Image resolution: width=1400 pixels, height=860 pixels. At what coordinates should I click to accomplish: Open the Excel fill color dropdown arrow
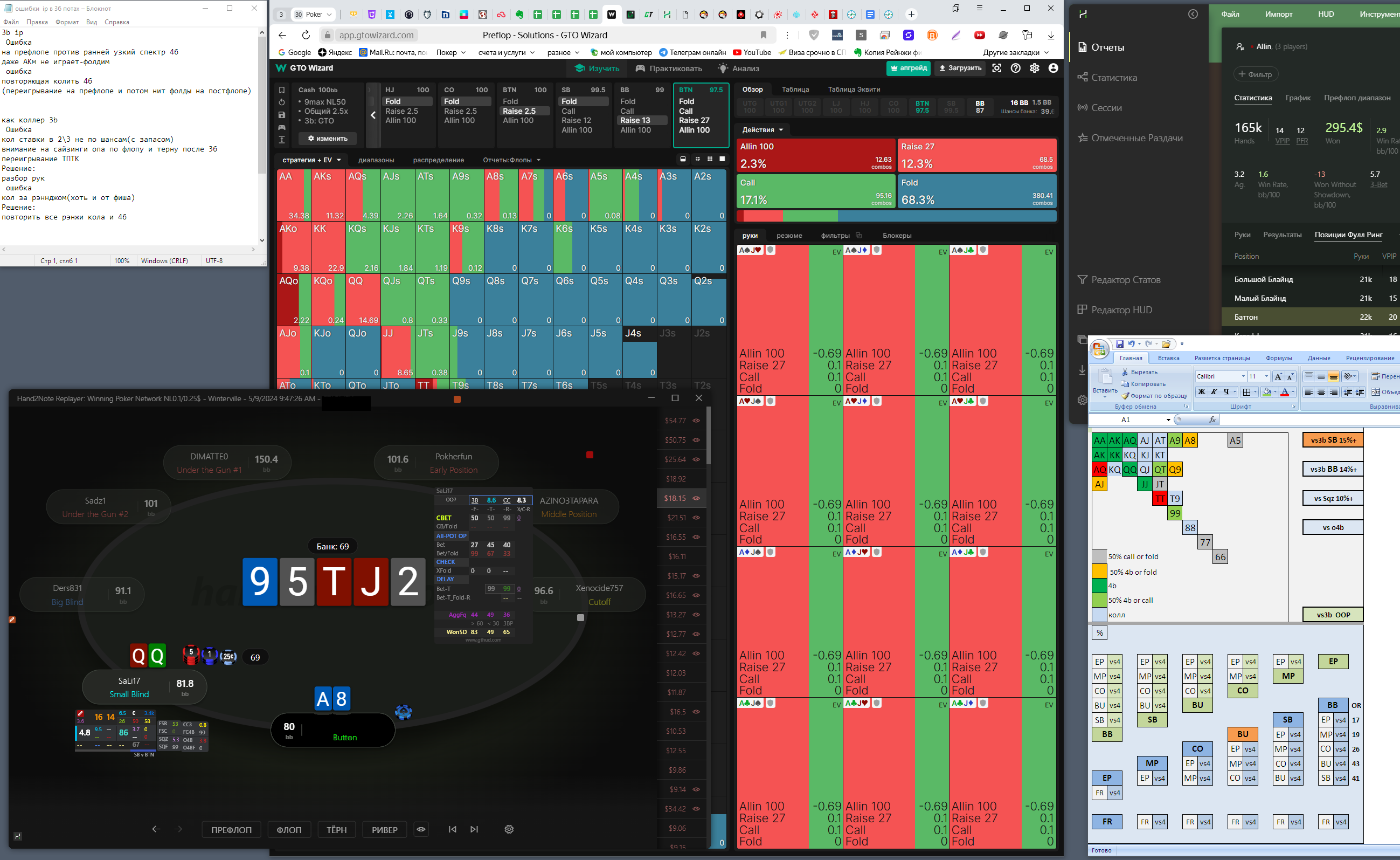click(x=1275, y=392)
